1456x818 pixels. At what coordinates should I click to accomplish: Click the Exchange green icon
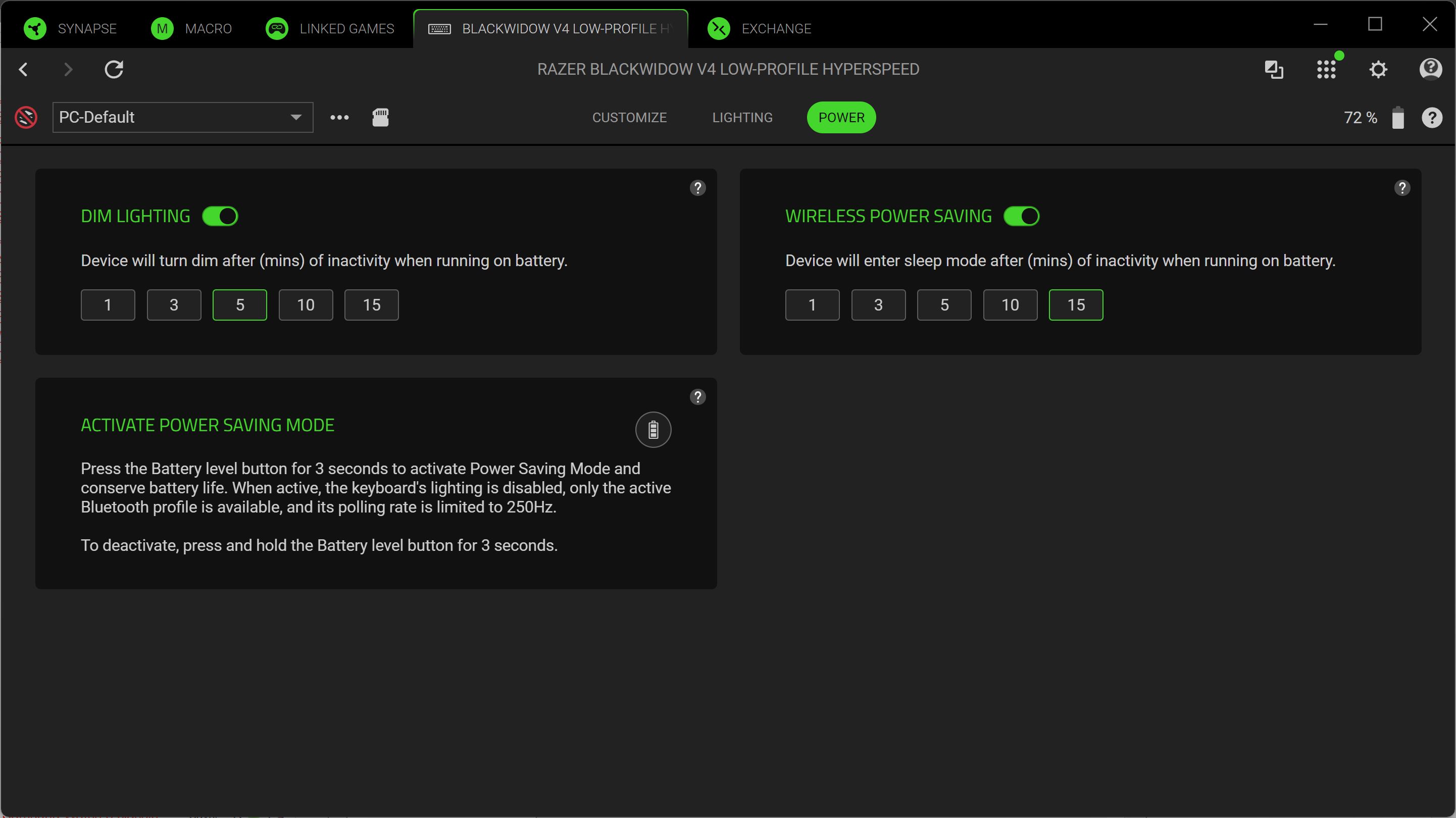[x=719, y=28]
